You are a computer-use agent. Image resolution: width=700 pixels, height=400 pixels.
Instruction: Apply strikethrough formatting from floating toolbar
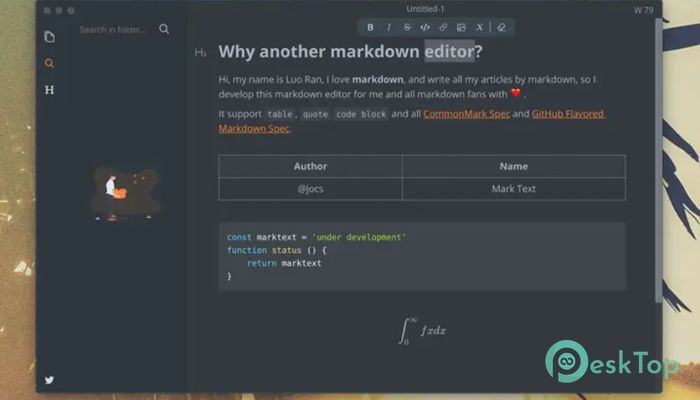(x=407, y=27)
